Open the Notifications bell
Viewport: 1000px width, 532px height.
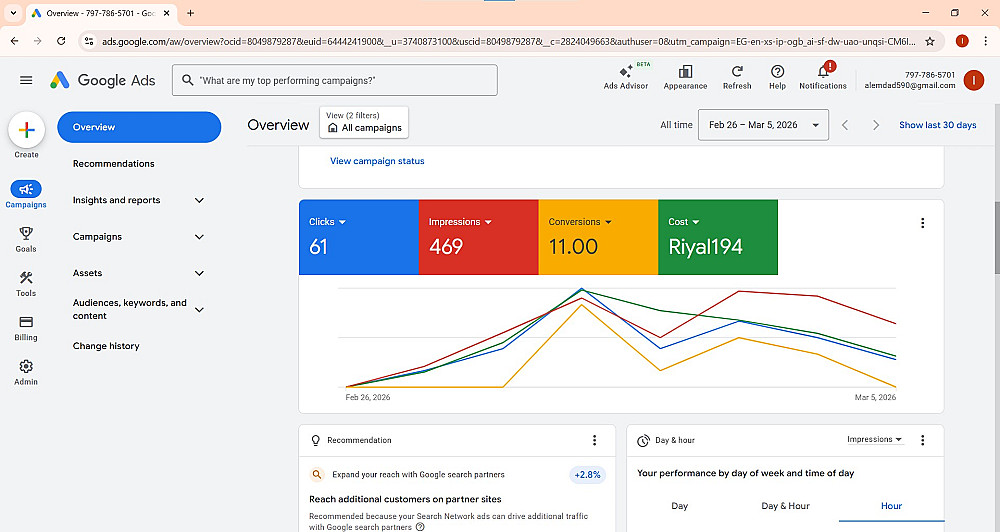click(823, 74)
